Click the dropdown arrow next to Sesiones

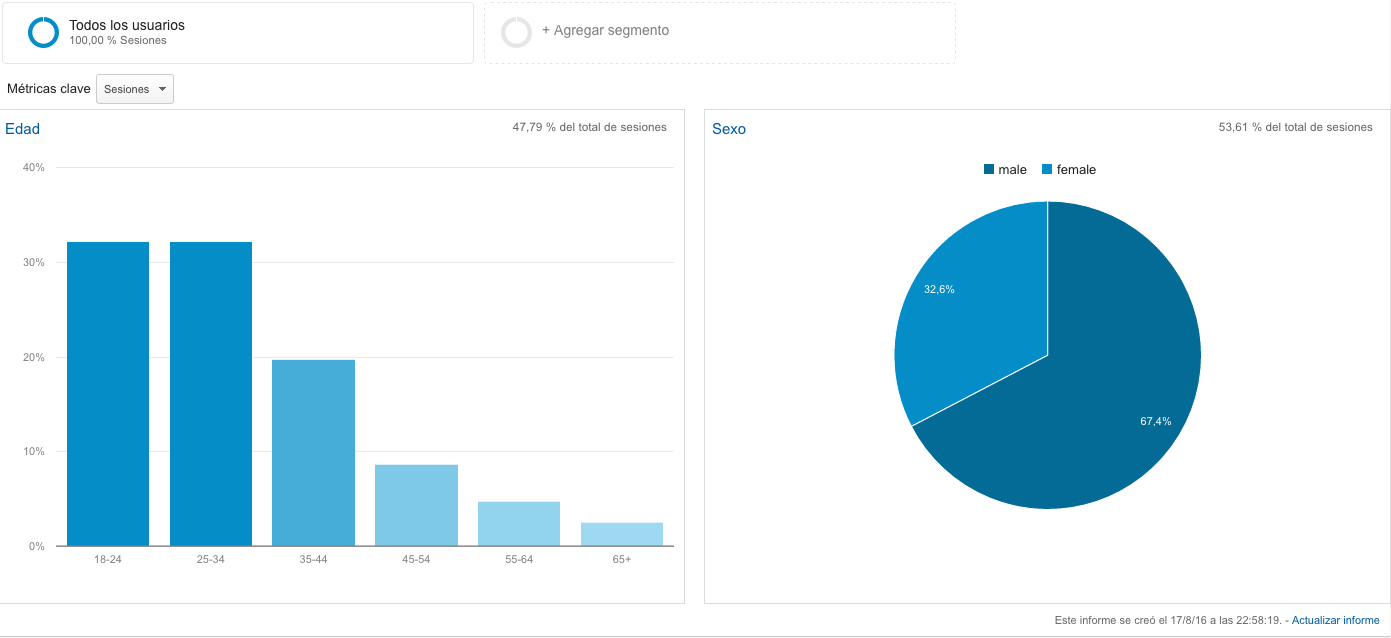coord(162,89)
